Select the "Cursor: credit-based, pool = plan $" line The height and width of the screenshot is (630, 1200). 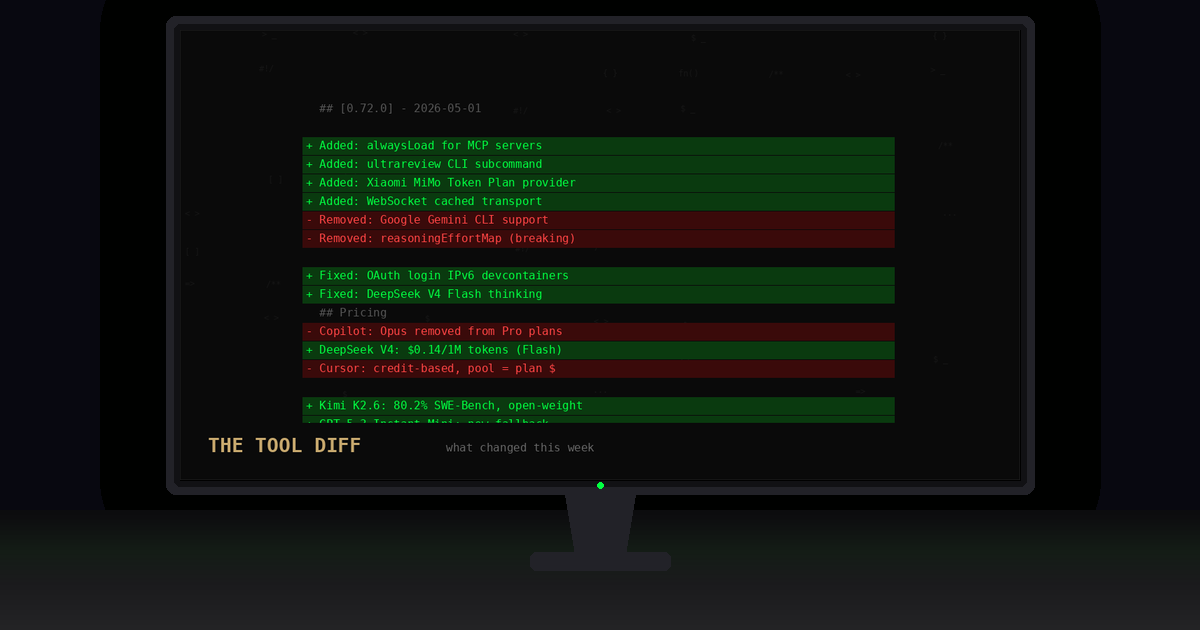pos(598,368)
